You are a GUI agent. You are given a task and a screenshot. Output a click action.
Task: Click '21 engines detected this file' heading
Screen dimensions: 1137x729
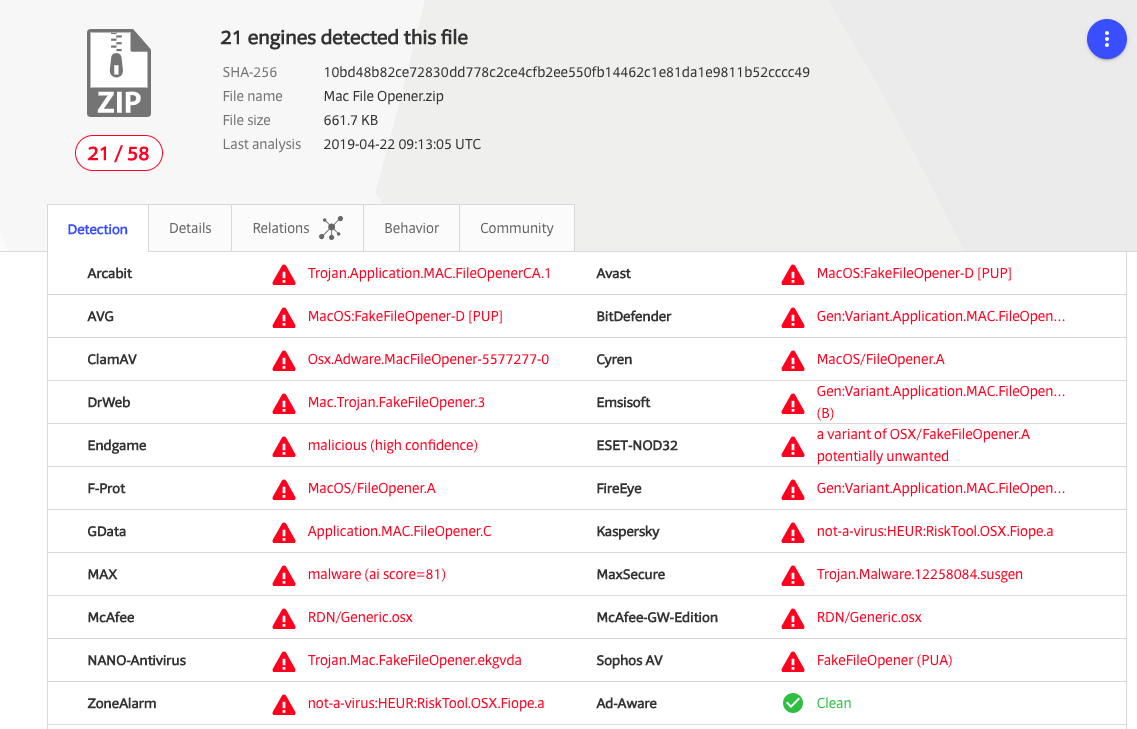point(344,37)
